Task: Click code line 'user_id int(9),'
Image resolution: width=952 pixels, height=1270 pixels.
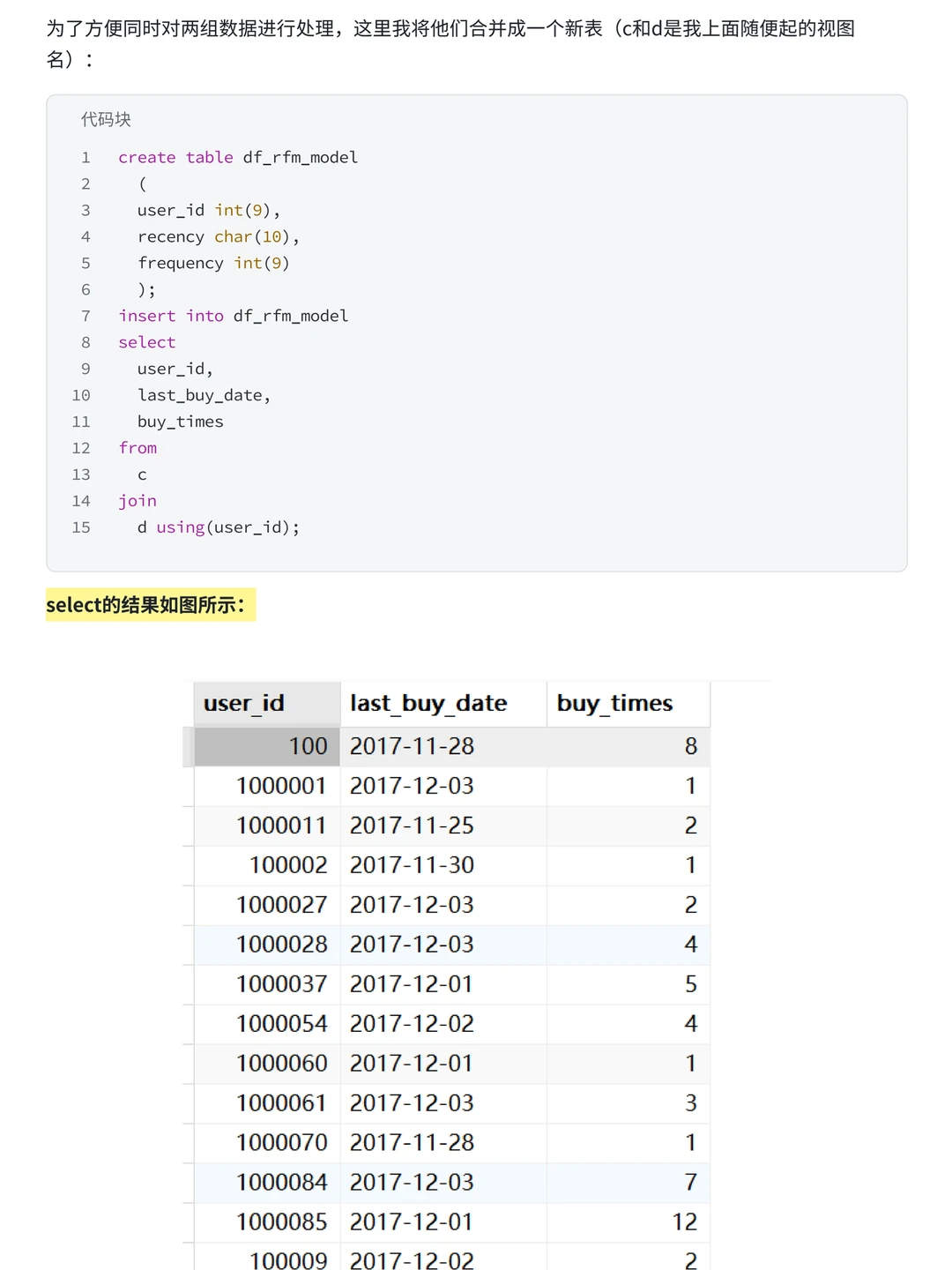Action: pyautogui.click(x=209, y=210)
